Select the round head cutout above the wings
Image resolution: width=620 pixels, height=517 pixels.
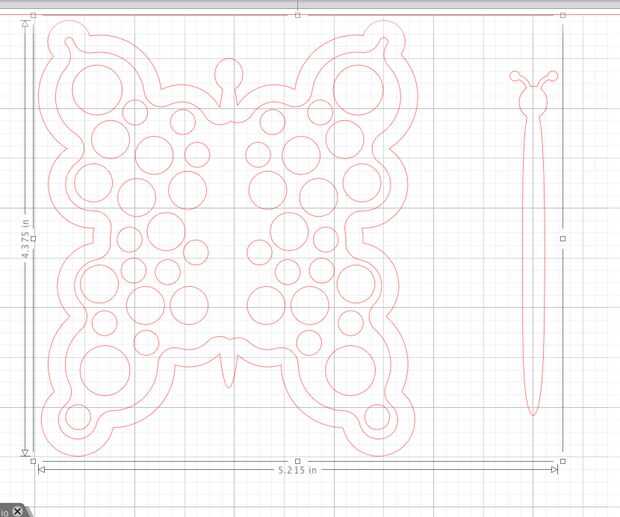(x=229, y=82)
